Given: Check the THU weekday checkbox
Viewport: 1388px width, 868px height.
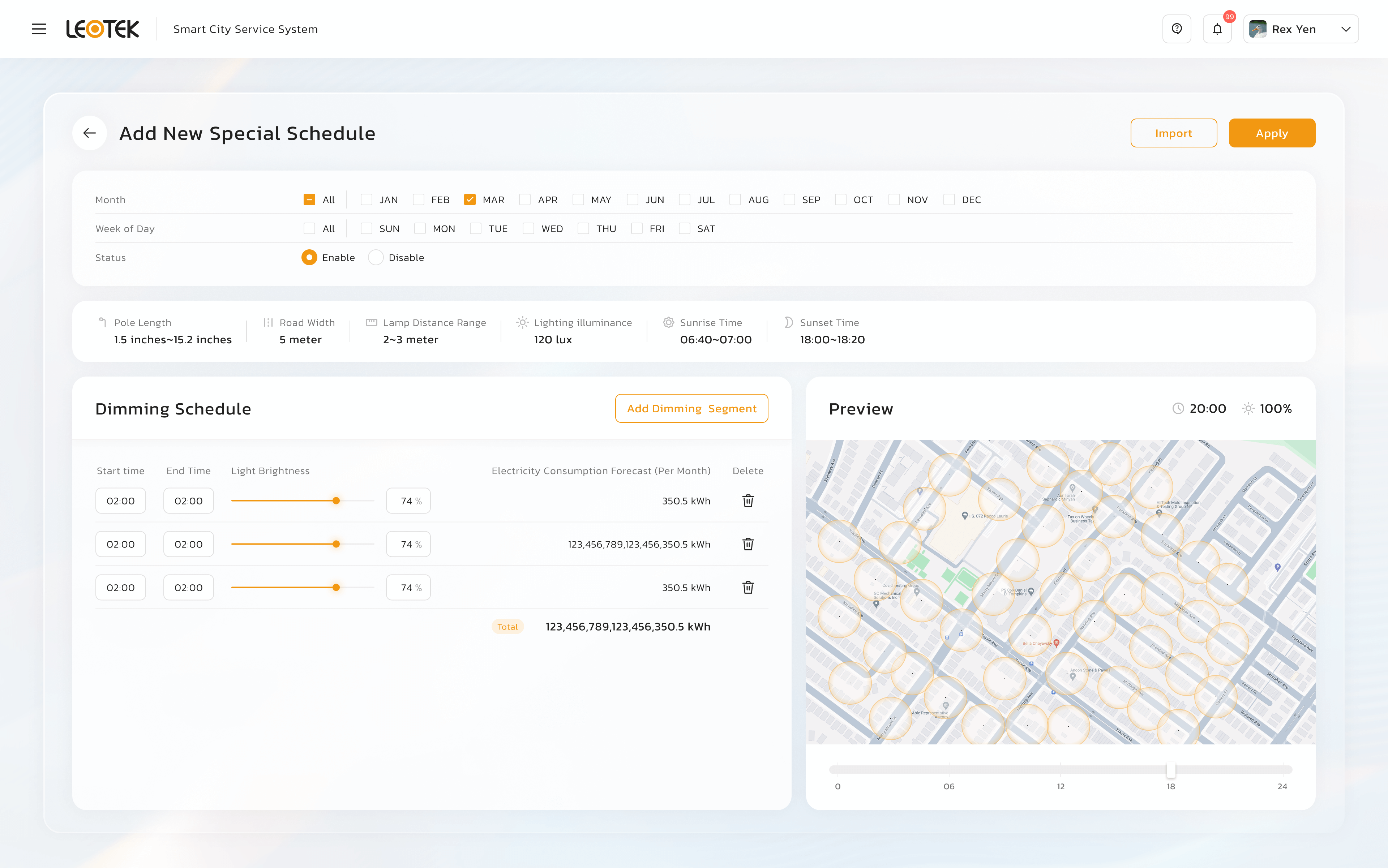Looking at the screenshot, I should pyautogui.click(x=583, y=228).
